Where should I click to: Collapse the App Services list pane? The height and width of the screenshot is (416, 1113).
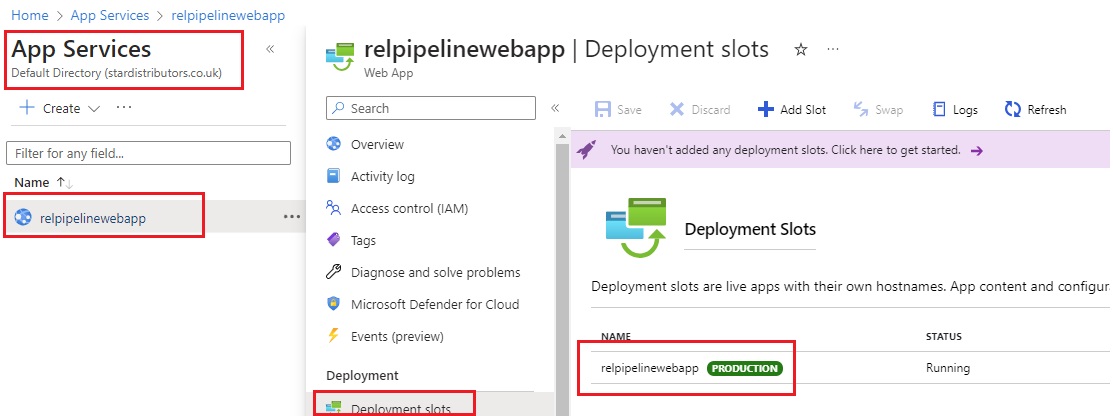click(270, 49)
